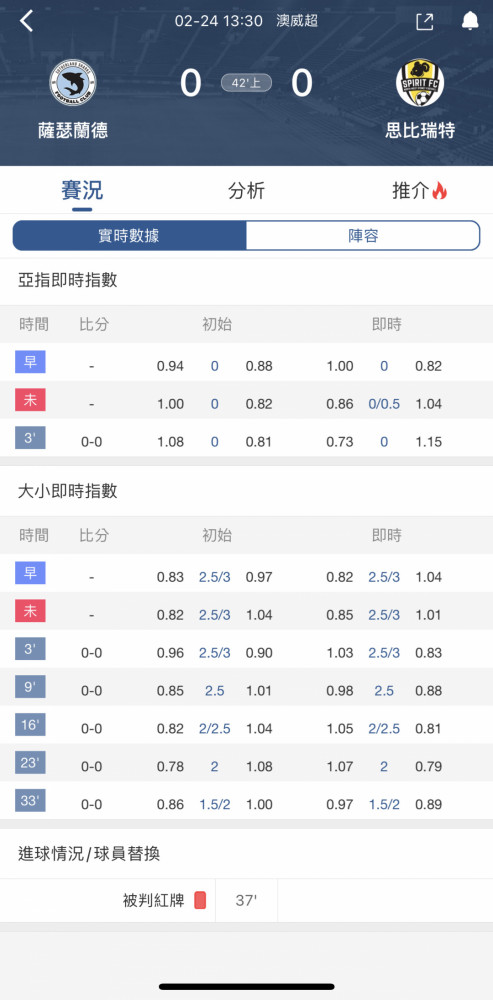Switch to the 賽況 tab
493x1000 pixels.
82,190
